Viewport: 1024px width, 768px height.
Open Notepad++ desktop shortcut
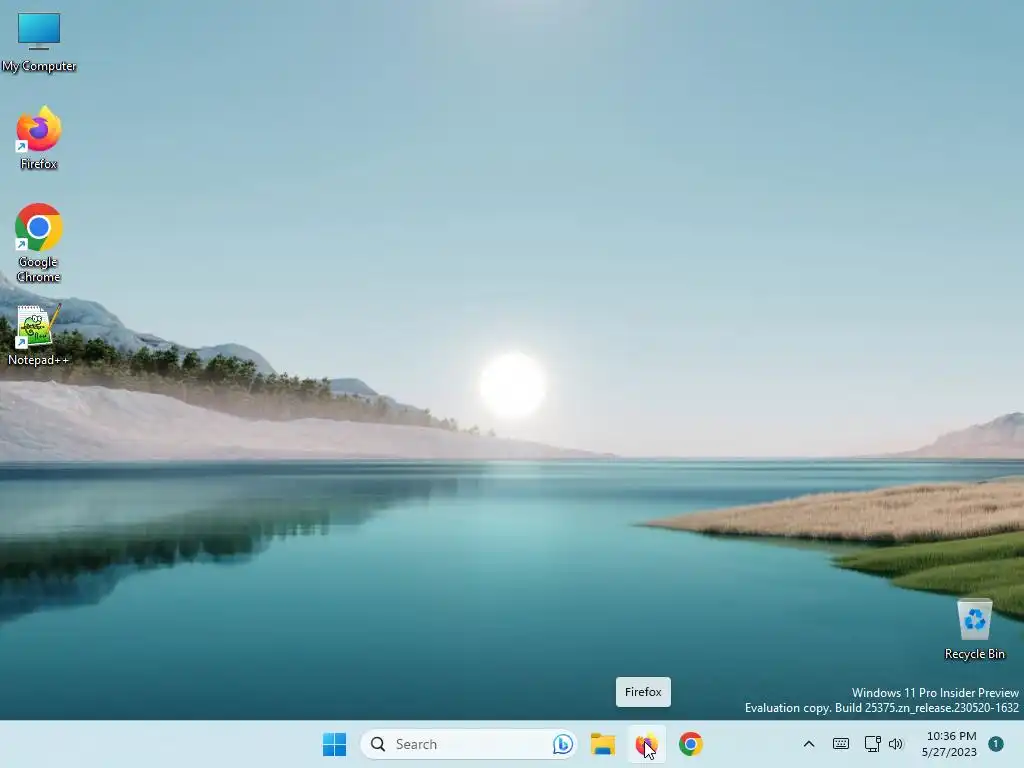[38, 334]
